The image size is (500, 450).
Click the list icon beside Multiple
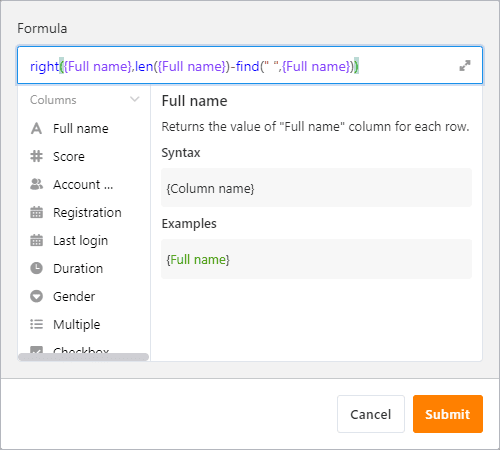[x=36, y=324]
